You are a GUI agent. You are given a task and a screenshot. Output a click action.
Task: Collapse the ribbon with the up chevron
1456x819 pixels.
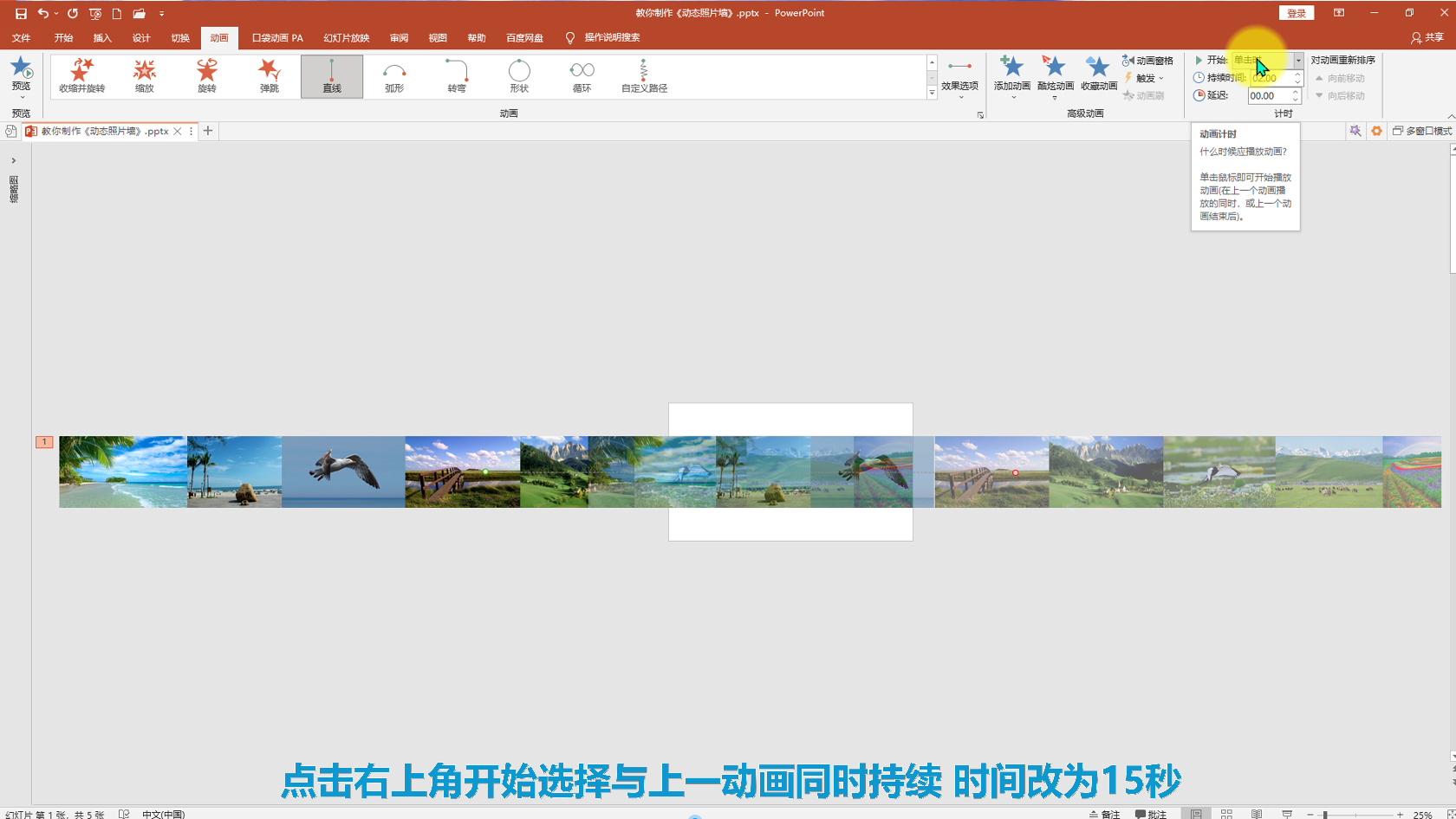[x=1451, y=116]
